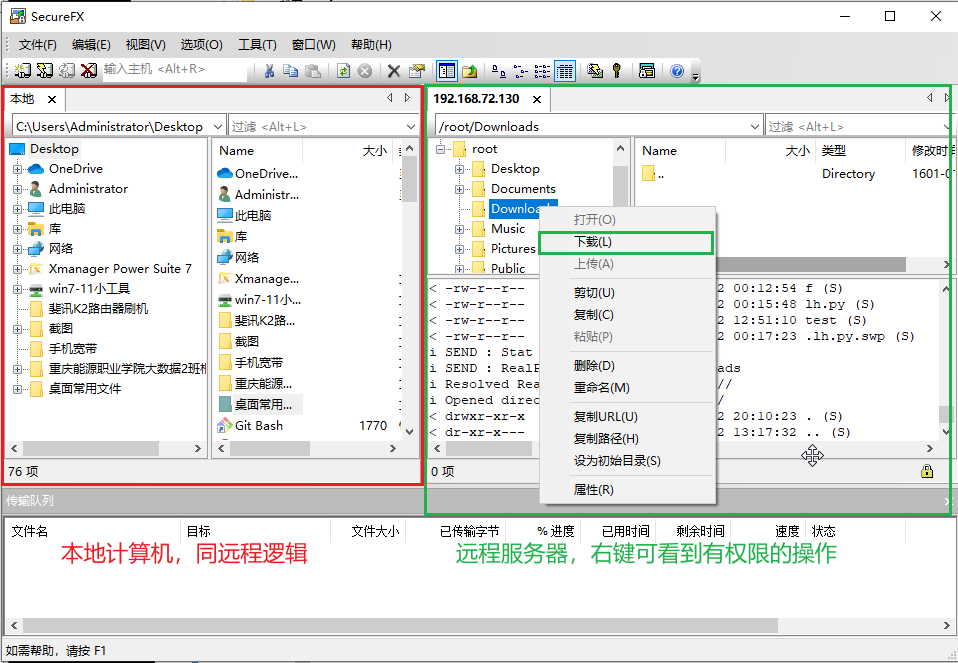Click the Connect toolbar icon
Image resolution: width=958 pixels, height=663 pixels.
[23, 71]
